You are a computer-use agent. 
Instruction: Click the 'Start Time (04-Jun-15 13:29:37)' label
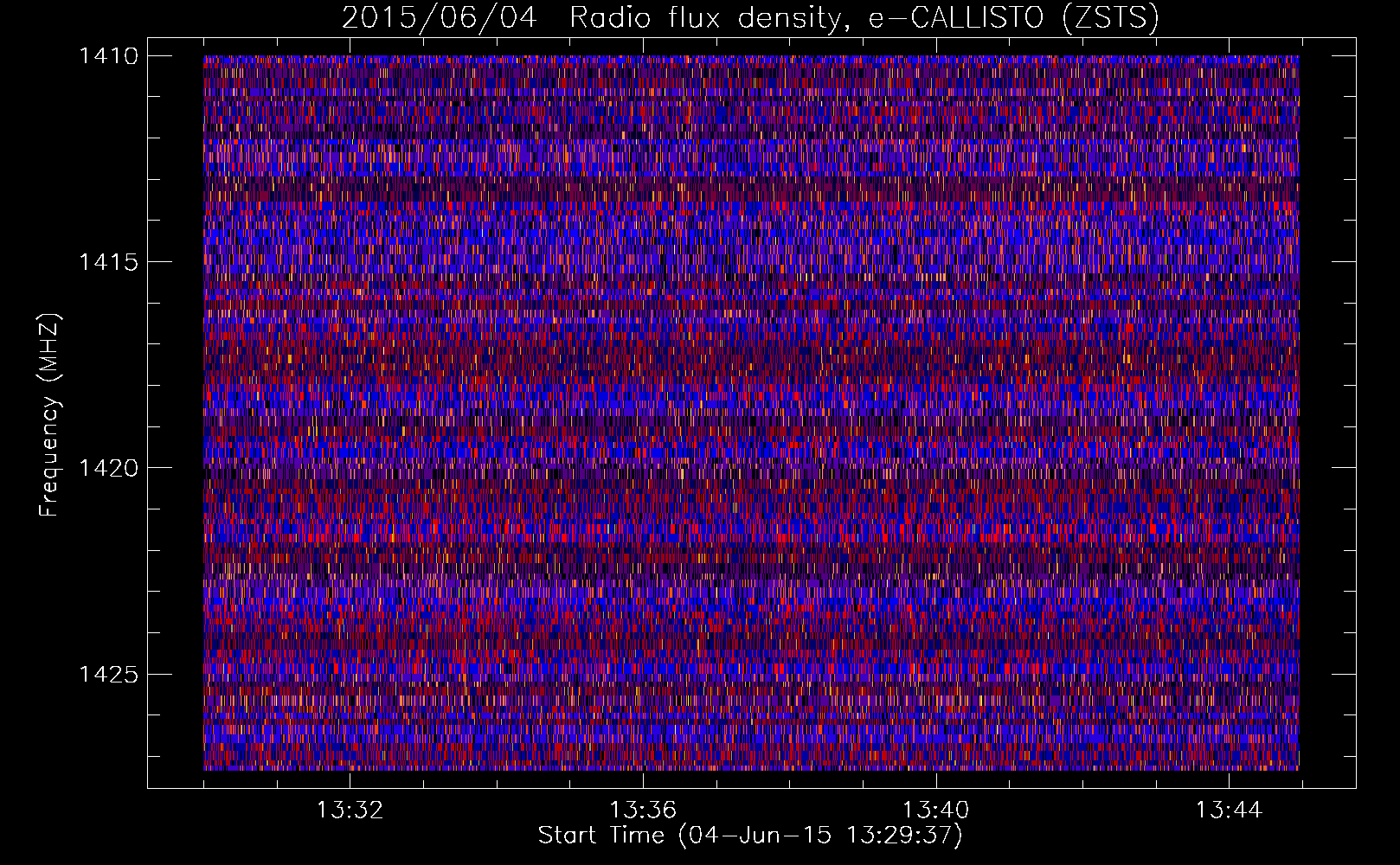point(750,836)
